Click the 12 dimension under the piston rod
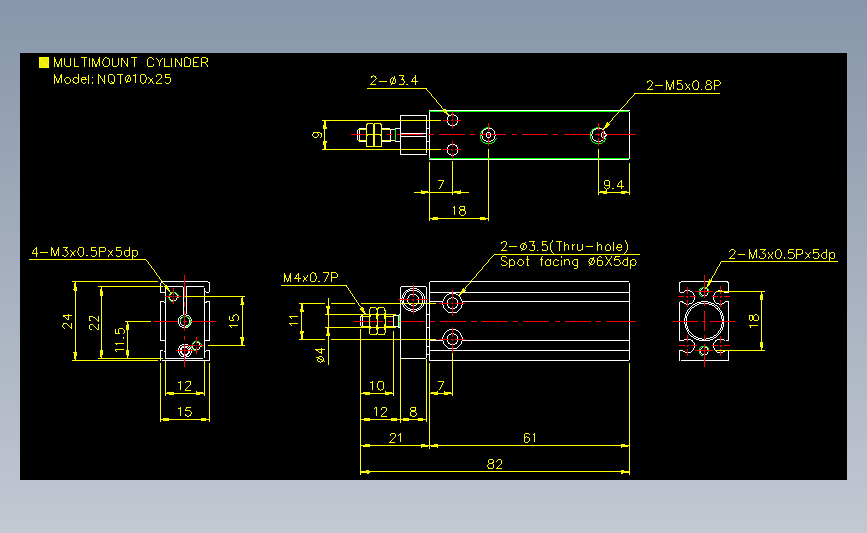This screenshot has width=867, height=533. point(380,412)
